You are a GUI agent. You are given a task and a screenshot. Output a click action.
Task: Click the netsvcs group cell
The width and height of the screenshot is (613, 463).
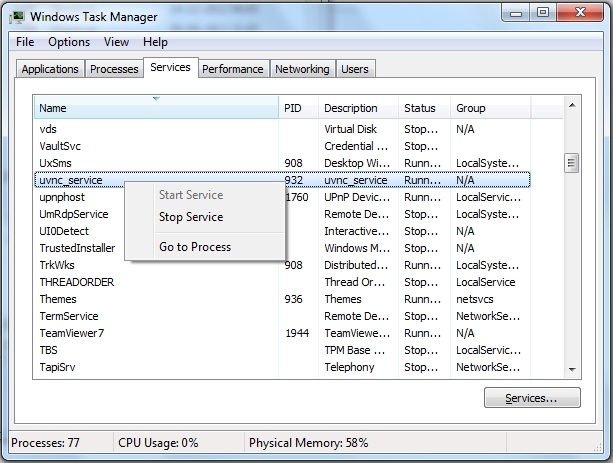475,299
